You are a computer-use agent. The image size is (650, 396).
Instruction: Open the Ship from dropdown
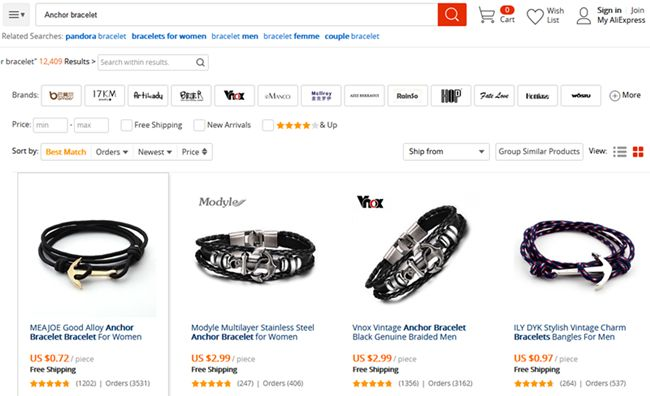pyautogui.click(x=446, y=152)
